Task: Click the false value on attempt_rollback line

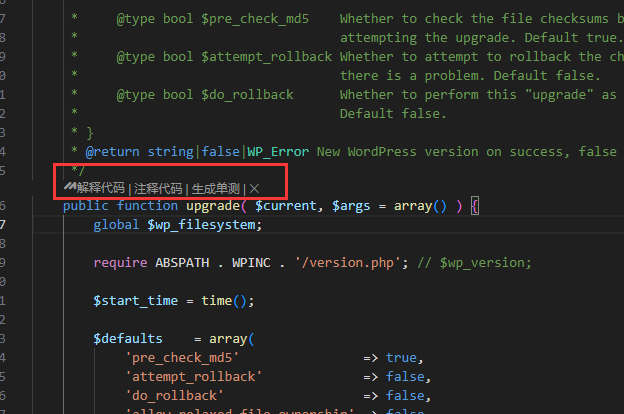Action: point(405,377)
